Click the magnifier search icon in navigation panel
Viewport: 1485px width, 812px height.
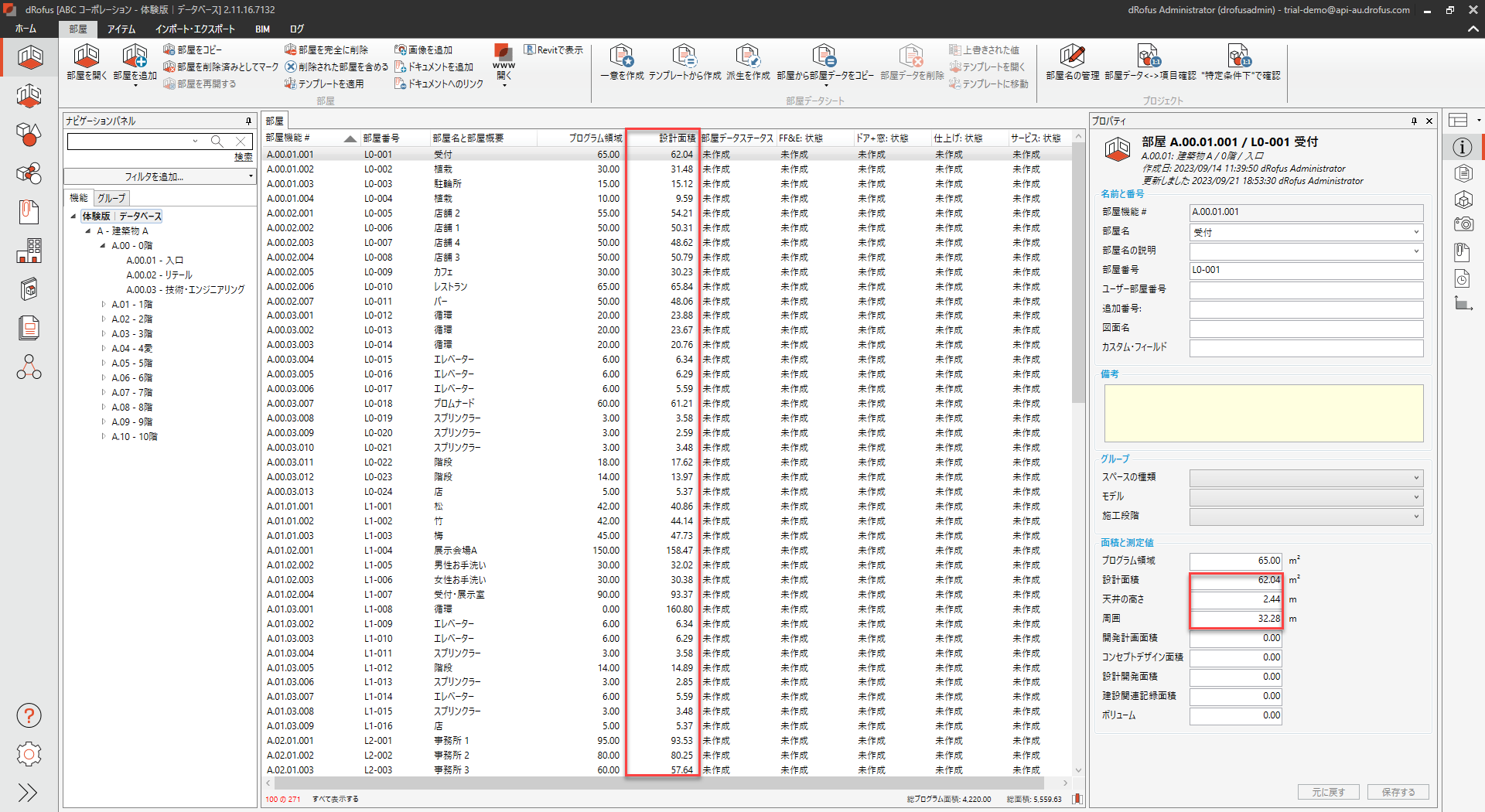(x=217, y=141)
